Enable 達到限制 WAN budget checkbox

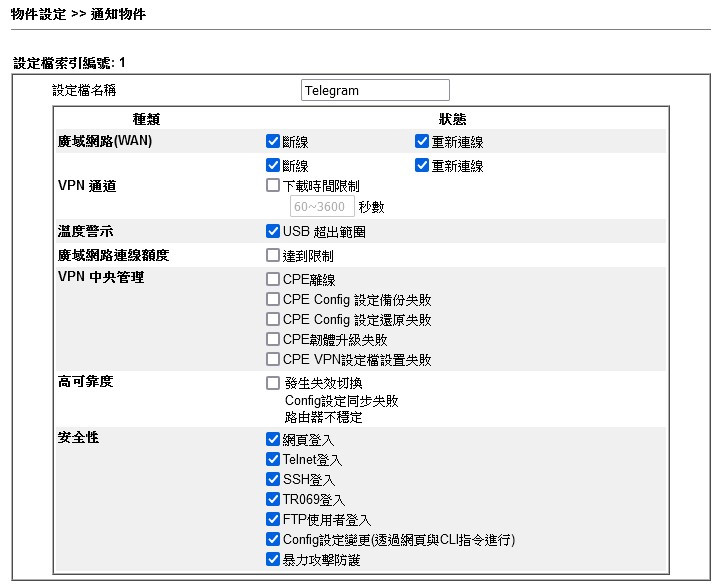[x=273, y=255]
